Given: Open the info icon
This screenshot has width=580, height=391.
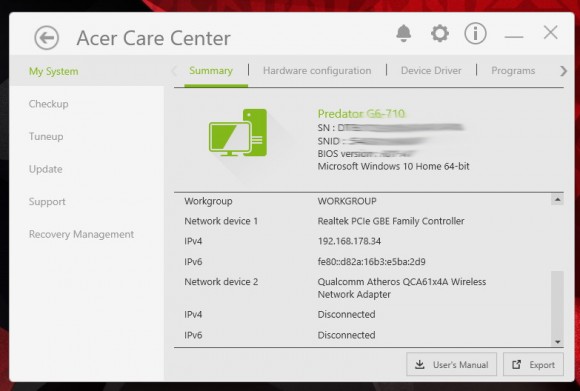Looking at the screenshot, I should pos(475,34).
